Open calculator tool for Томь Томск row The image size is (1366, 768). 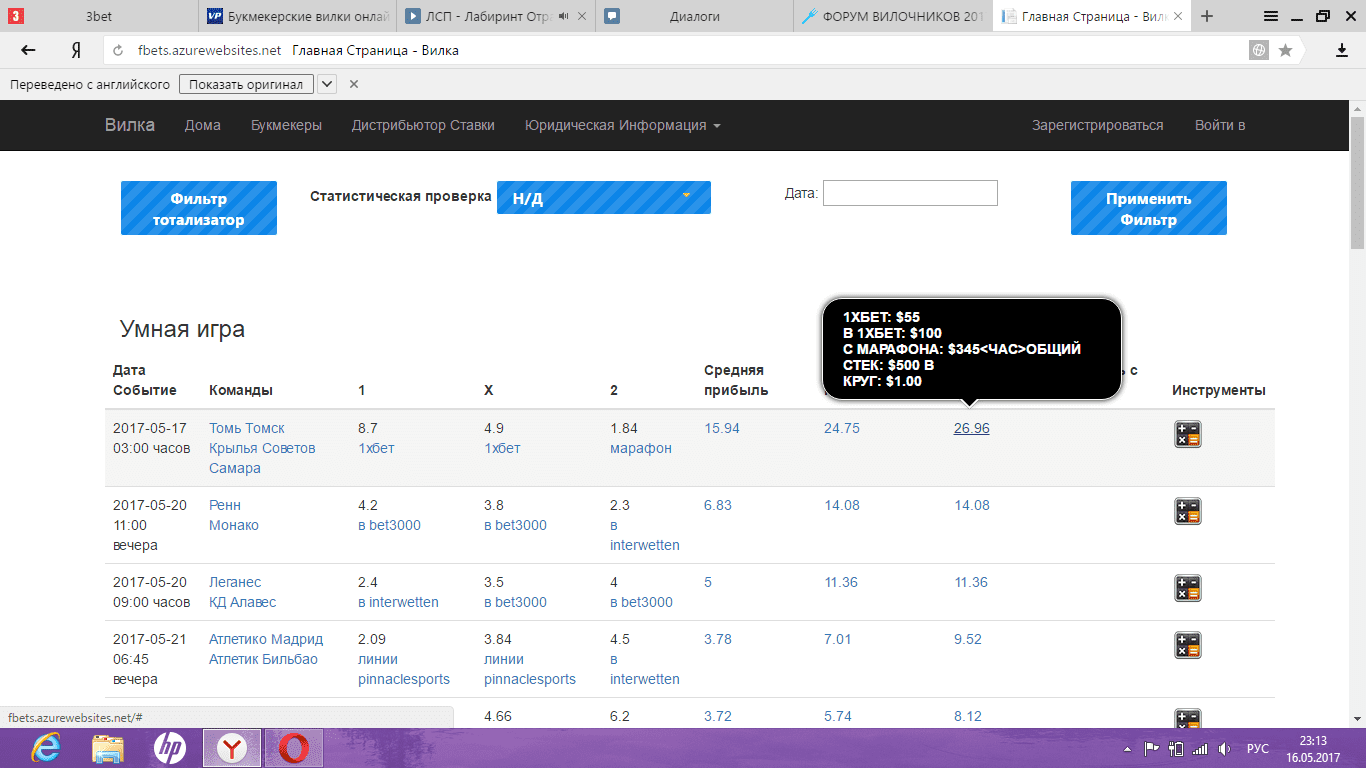pos(1187,434)
